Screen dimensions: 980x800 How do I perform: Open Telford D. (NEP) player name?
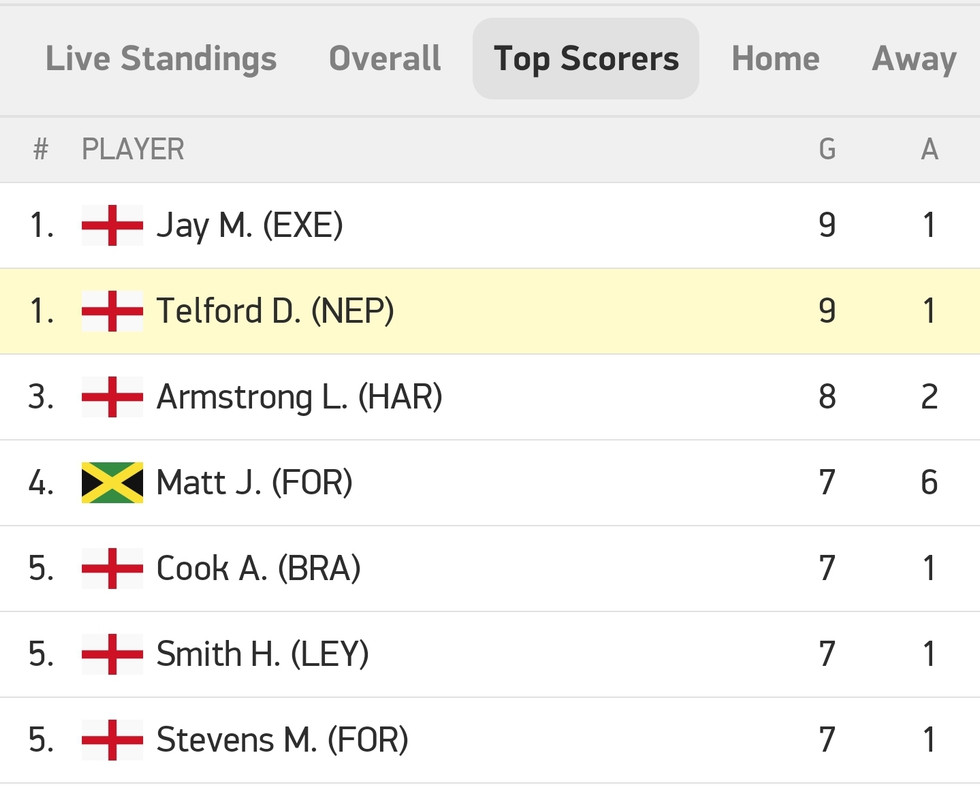(x=275, y=311)
